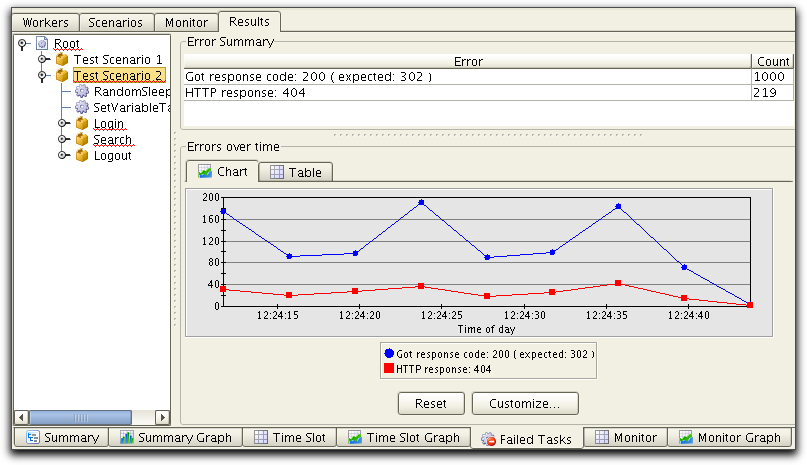Click the RandomSleep gear icon
Image resolution: width=807 pixels, height=465 pixels.
coord(82,92)
